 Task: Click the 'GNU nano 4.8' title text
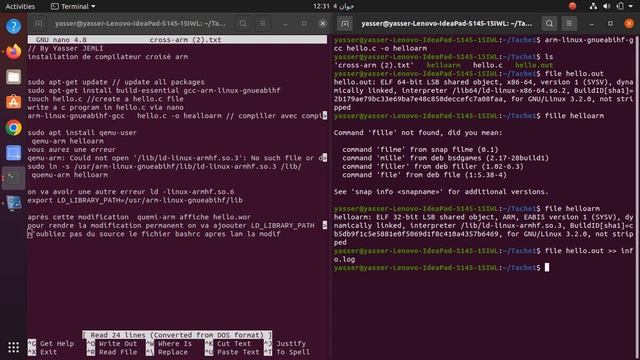point(61,40)
